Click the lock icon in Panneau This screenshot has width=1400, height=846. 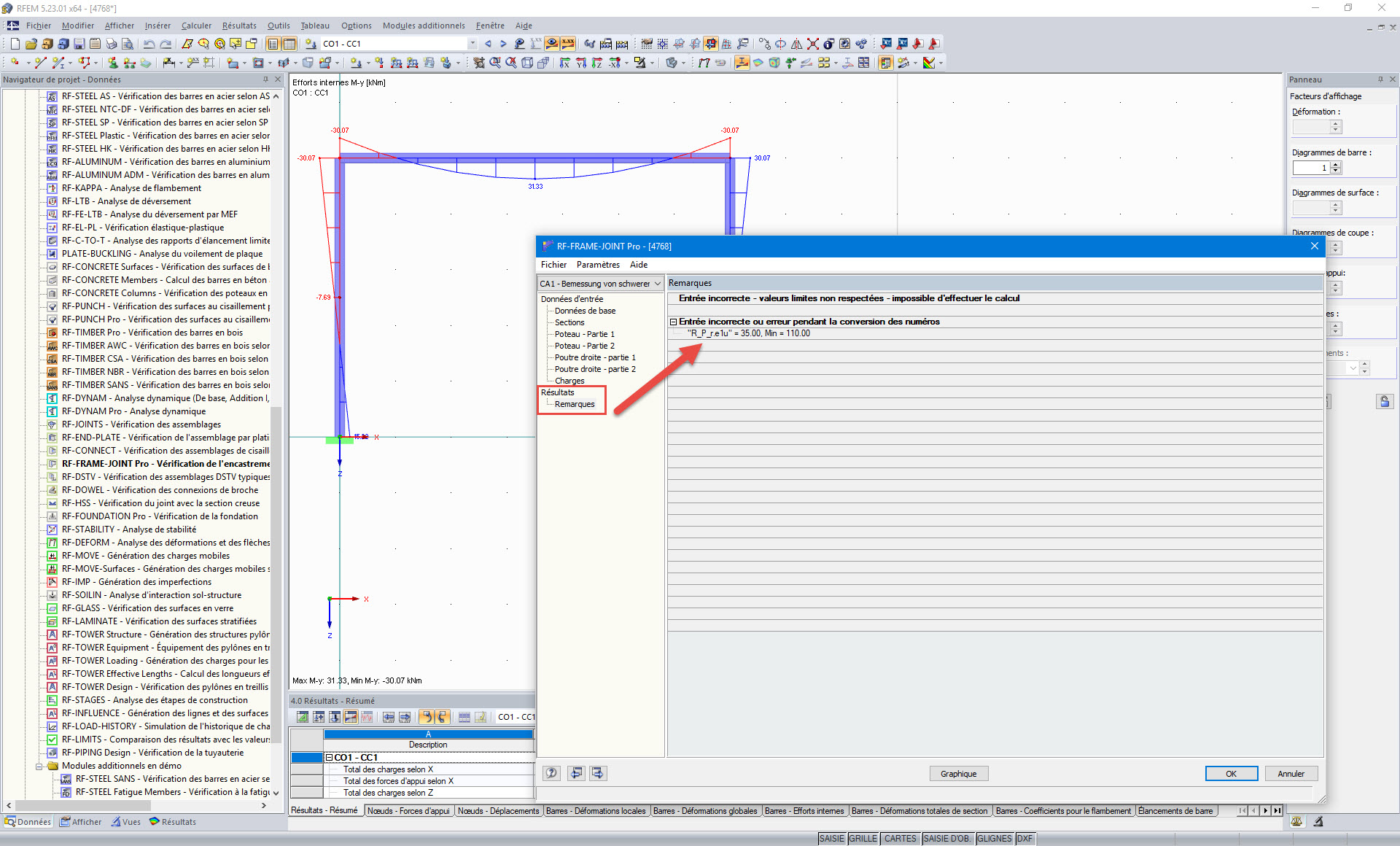click(x=1384, y=402)
